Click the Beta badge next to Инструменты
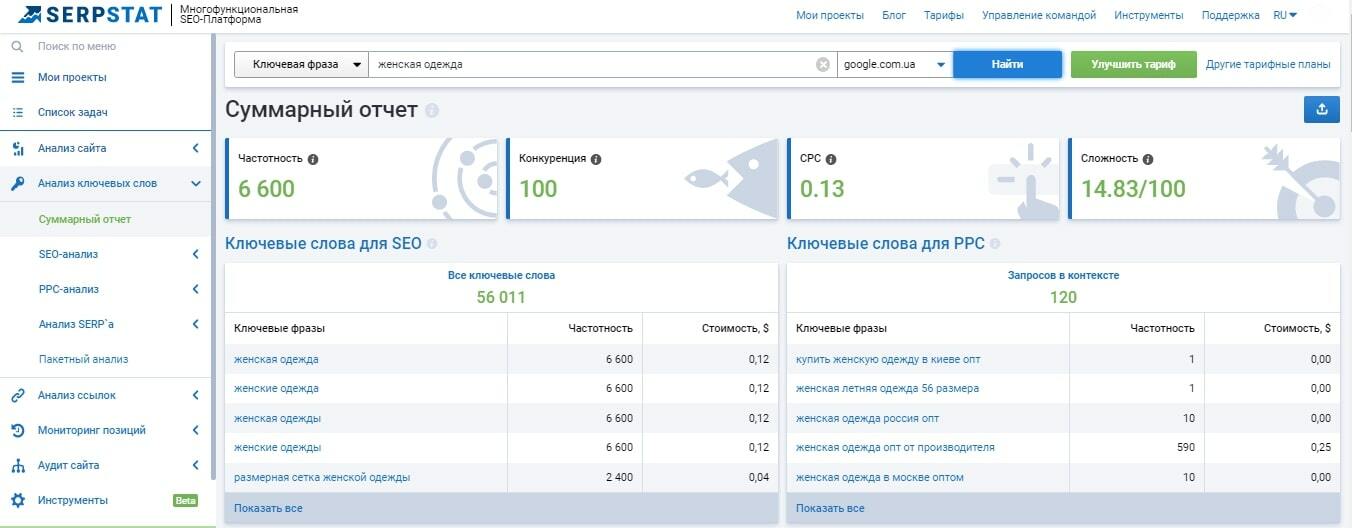This screenshot has width=1352, height=528. [x=185, y=500]
